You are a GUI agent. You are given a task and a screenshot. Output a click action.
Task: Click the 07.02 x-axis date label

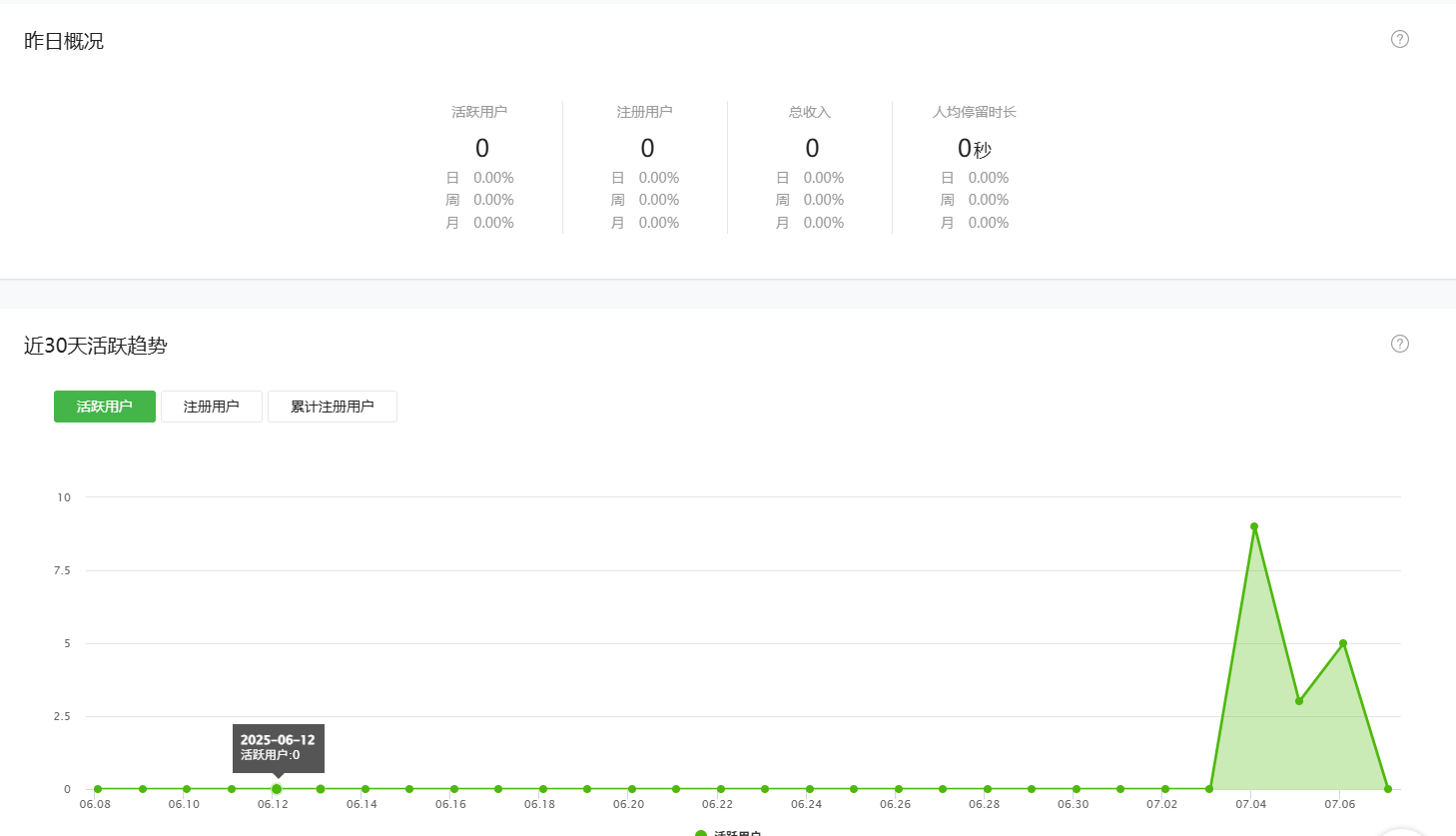[1161, 804]
